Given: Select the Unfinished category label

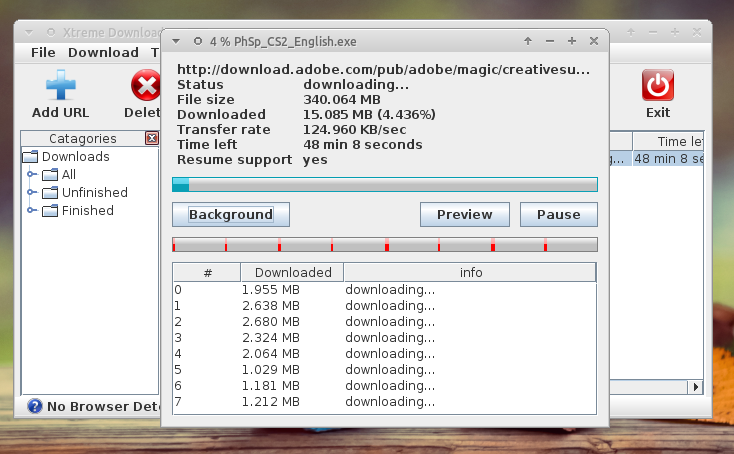Looking at the screenshot, I should [95, 192].
